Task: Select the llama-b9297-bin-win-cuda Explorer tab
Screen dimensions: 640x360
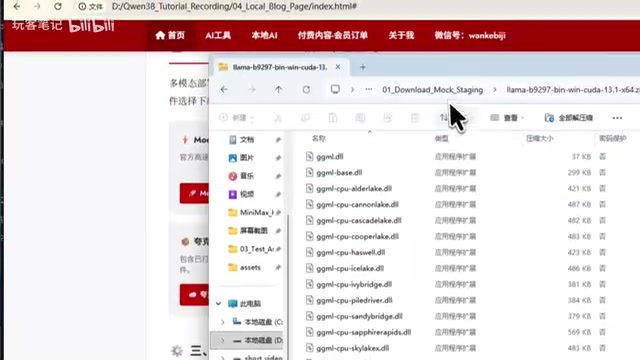Action: pyautogui.click(x=280, y=67)
